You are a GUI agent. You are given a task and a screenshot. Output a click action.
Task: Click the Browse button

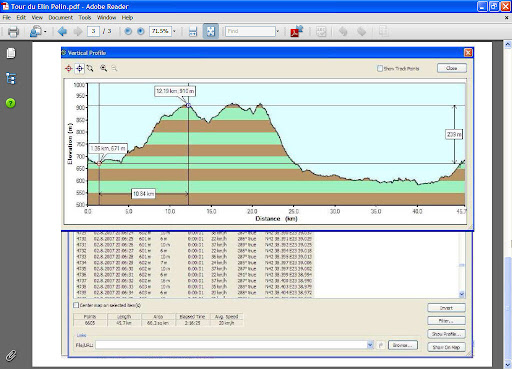coord(403,345)
